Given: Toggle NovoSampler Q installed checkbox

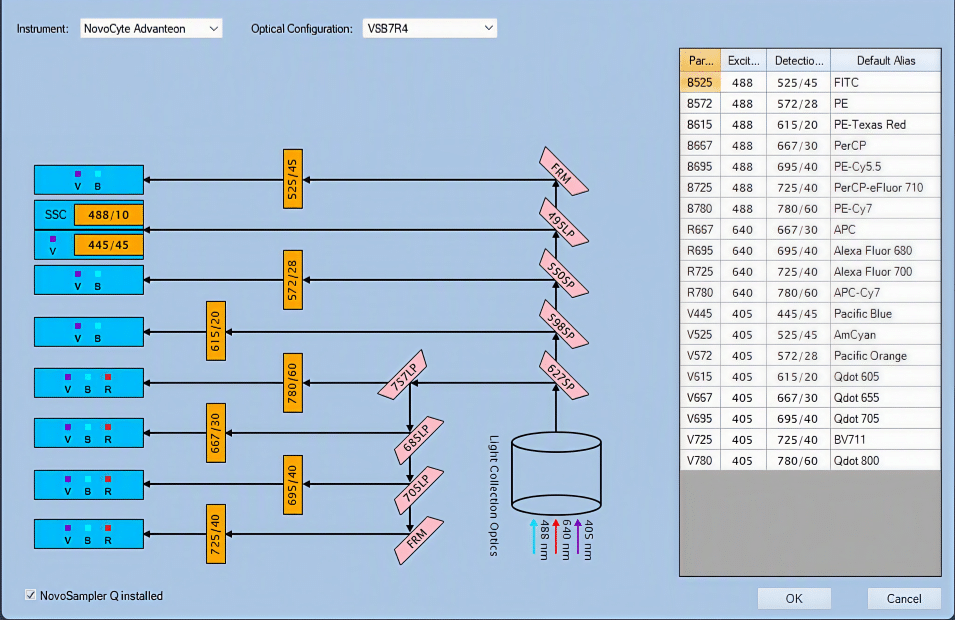Looking at the screenshot, I should tap(30, 595).
